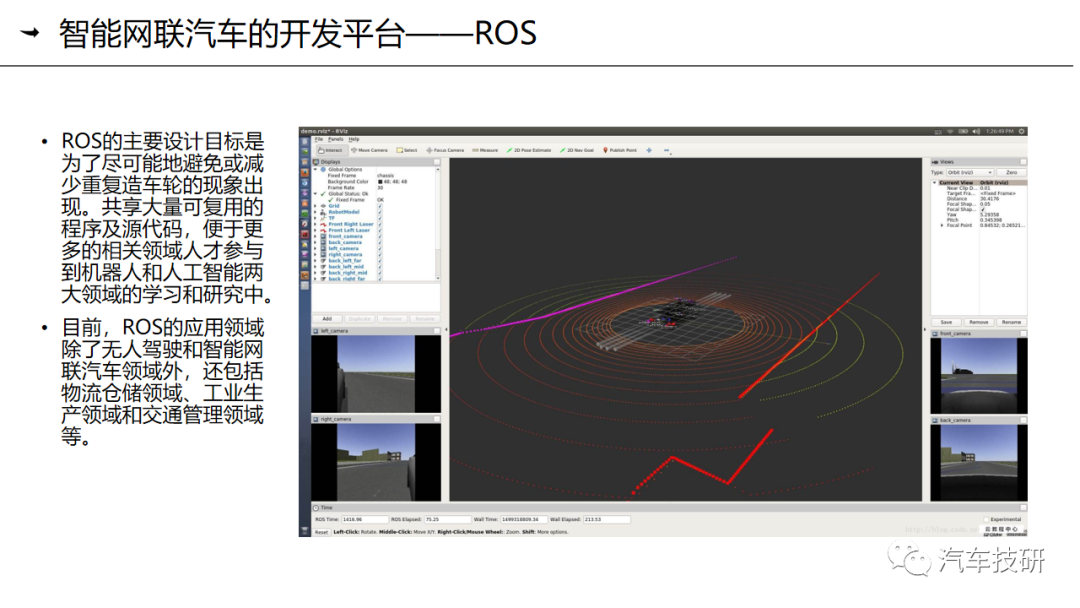The height and width of the screenshot is (608, 1080).
Task: Click the Reset button at bottom left
Action: [322, 532]
